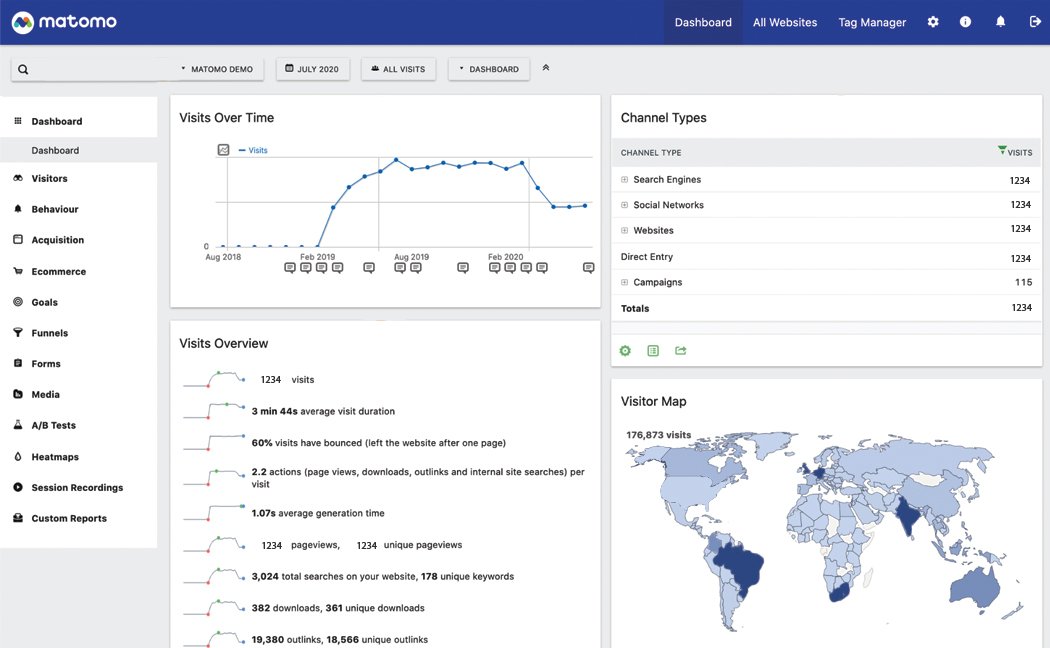This screenshot has height=648, width=1050.
Task: Go to Dashboard tab in top bar
Action: point(703,22)
